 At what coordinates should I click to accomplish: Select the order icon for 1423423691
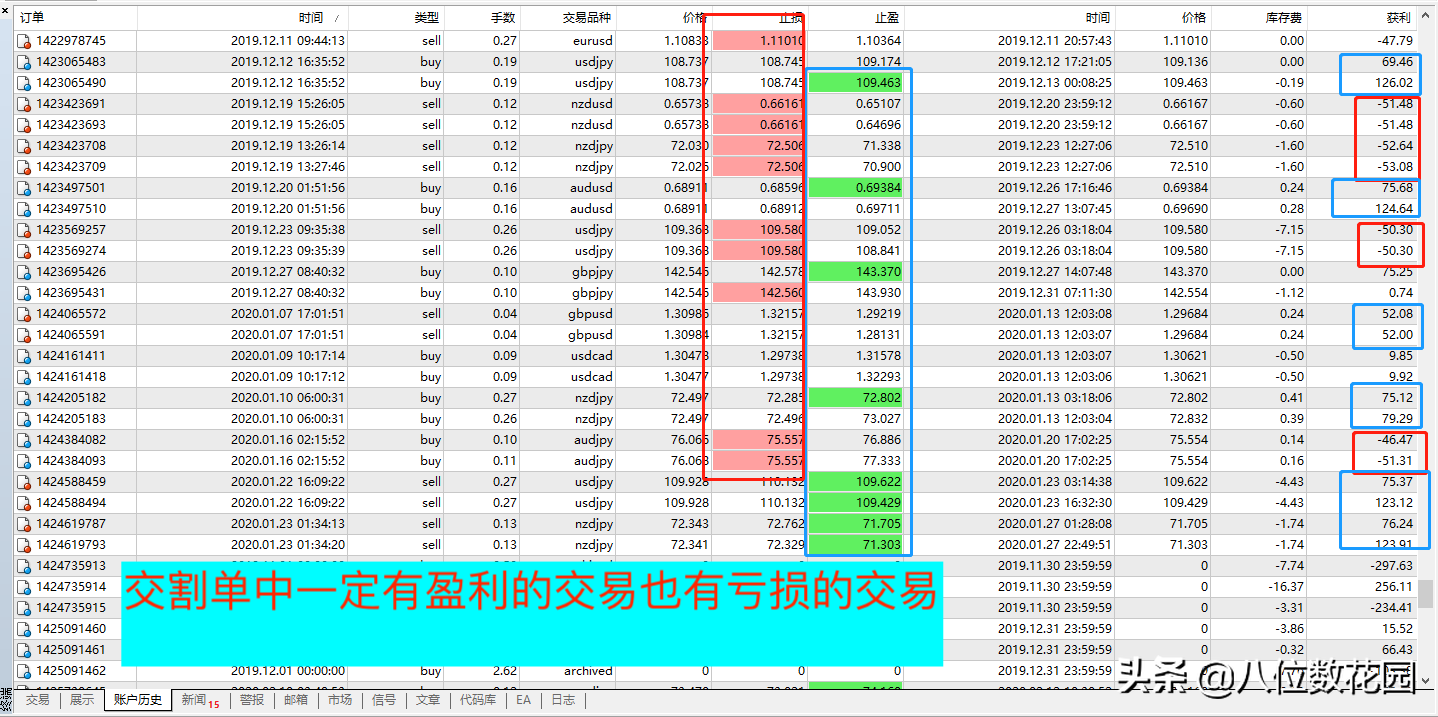pos(25,104)
